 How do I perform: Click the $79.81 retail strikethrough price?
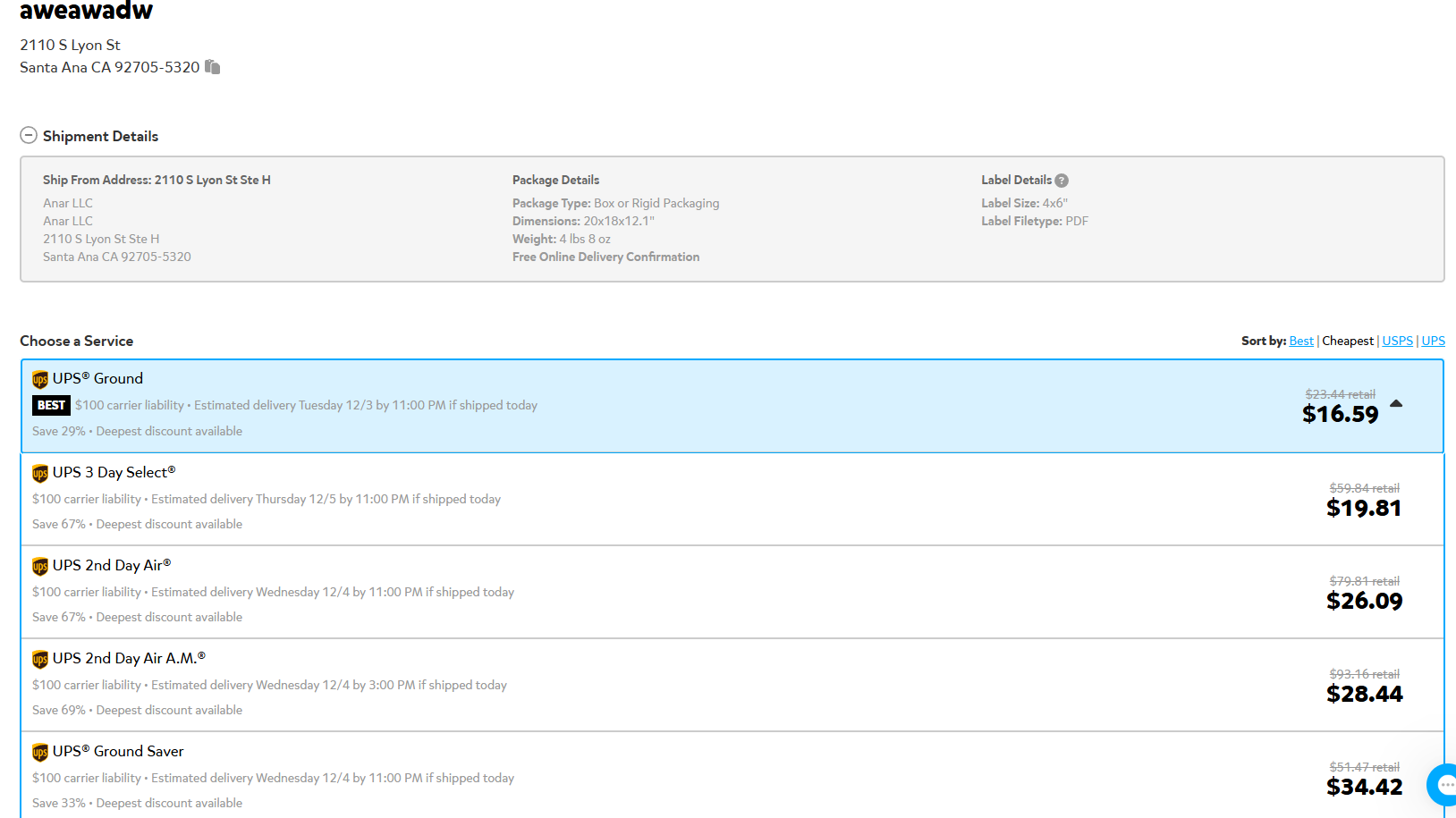point(1364,581)
